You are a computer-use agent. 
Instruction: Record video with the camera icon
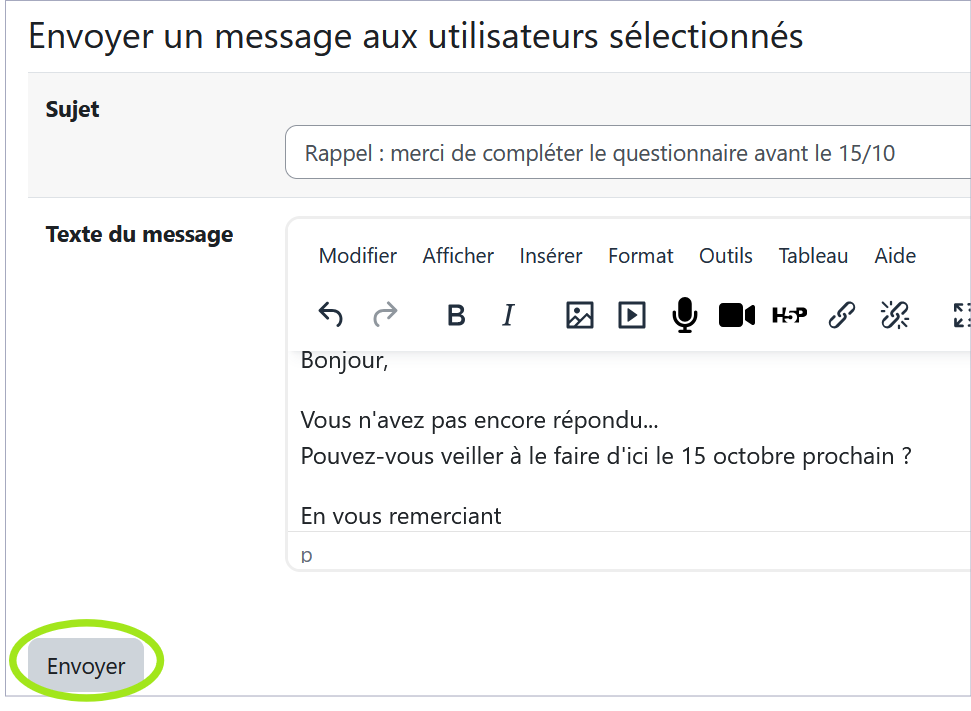tap(737, 316)
